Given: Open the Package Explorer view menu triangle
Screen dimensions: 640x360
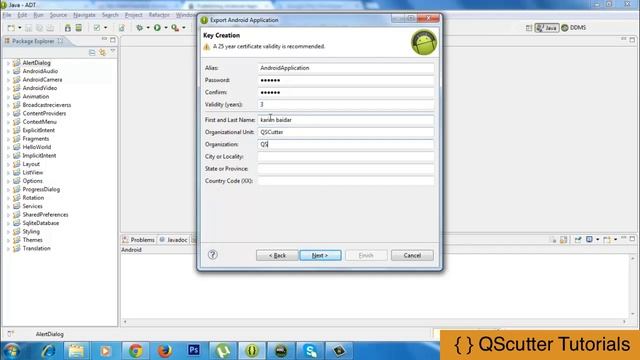Looking at the screenshot, I should tap(113, 52).
